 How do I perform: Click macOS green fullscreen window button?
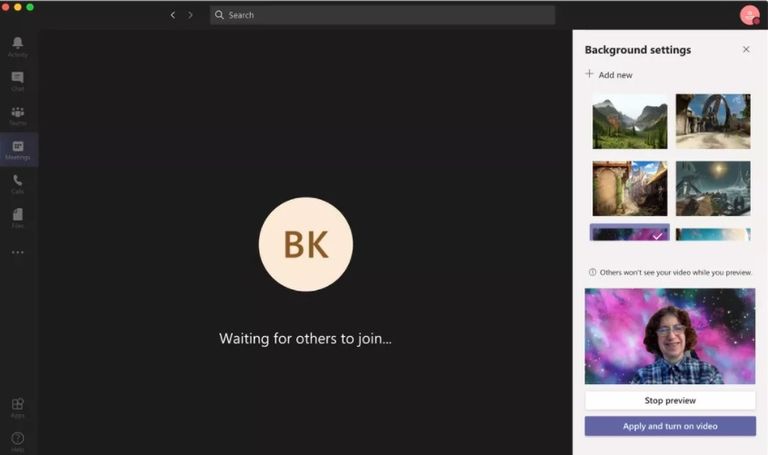tap(30, 7)
